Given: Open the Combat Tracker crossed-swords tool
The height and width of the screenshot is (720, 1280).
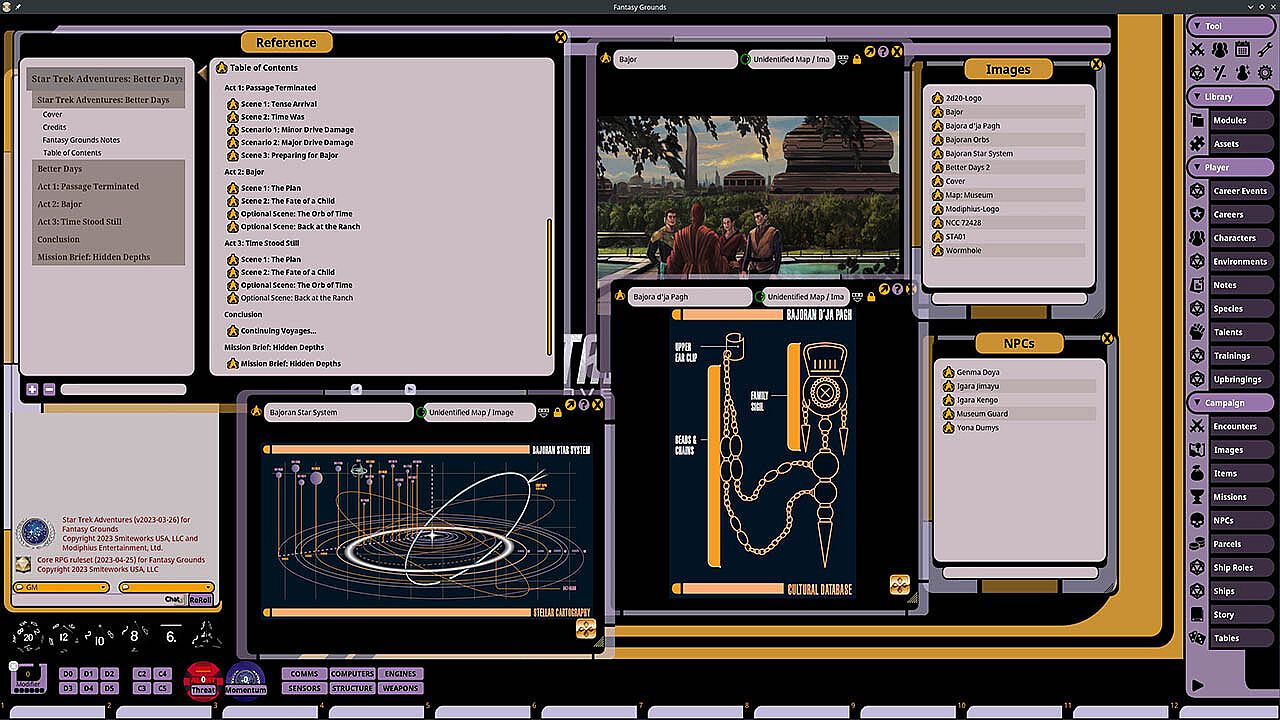Looking at the screenshot, I should click(1197, 49).
